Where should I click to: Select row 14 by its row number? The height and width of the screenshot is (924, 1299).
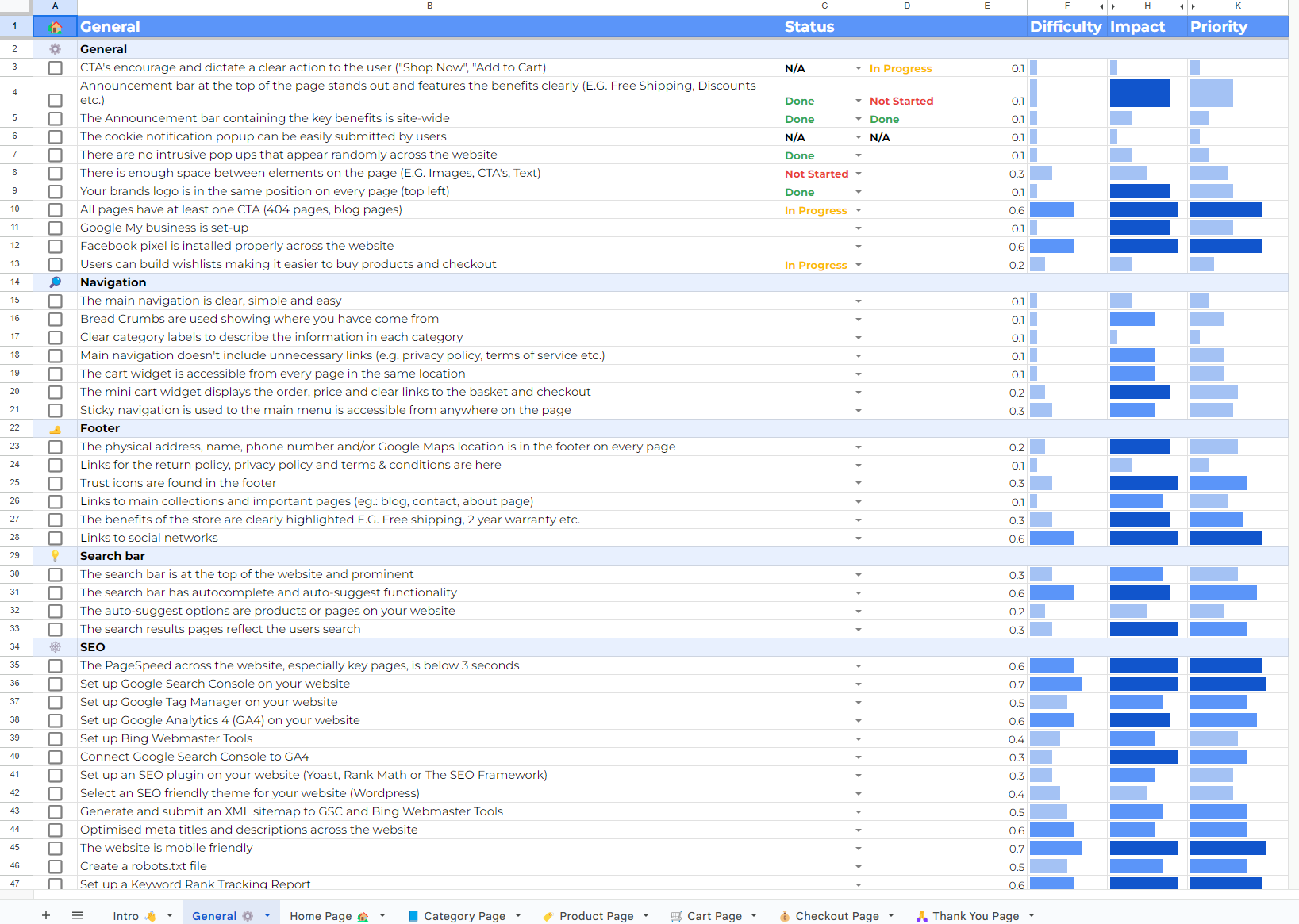tap(15, 282)
